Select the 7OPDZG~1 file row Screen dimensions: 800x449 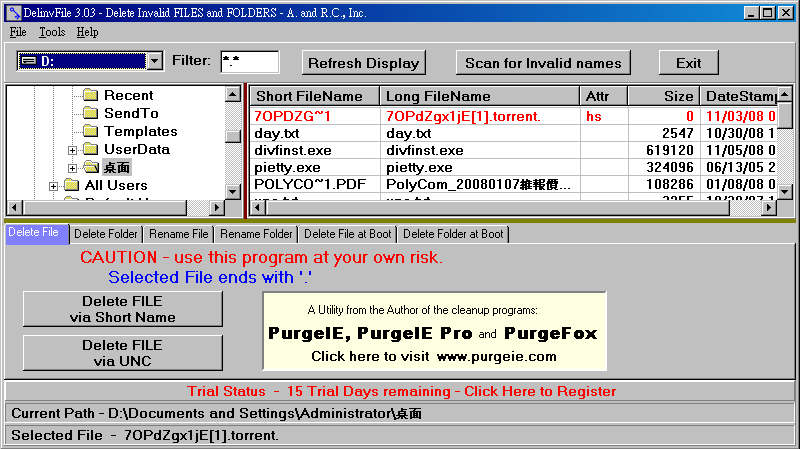[514, 116]
